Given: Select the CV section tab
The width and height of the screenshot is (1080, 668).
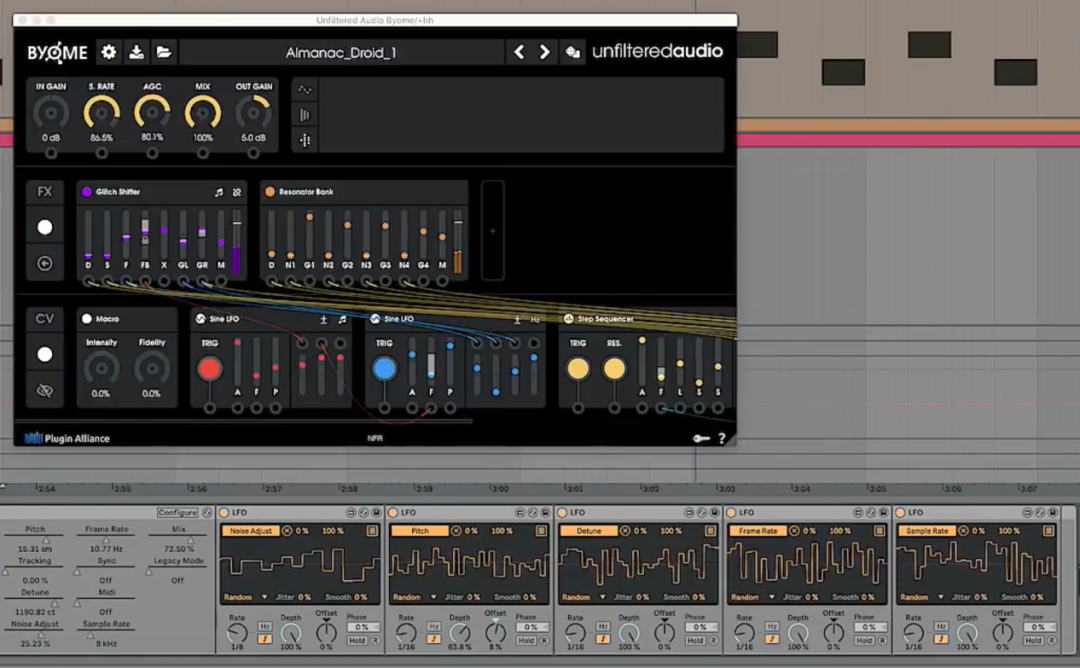Looking at the screenshot, I should (45, 319).
